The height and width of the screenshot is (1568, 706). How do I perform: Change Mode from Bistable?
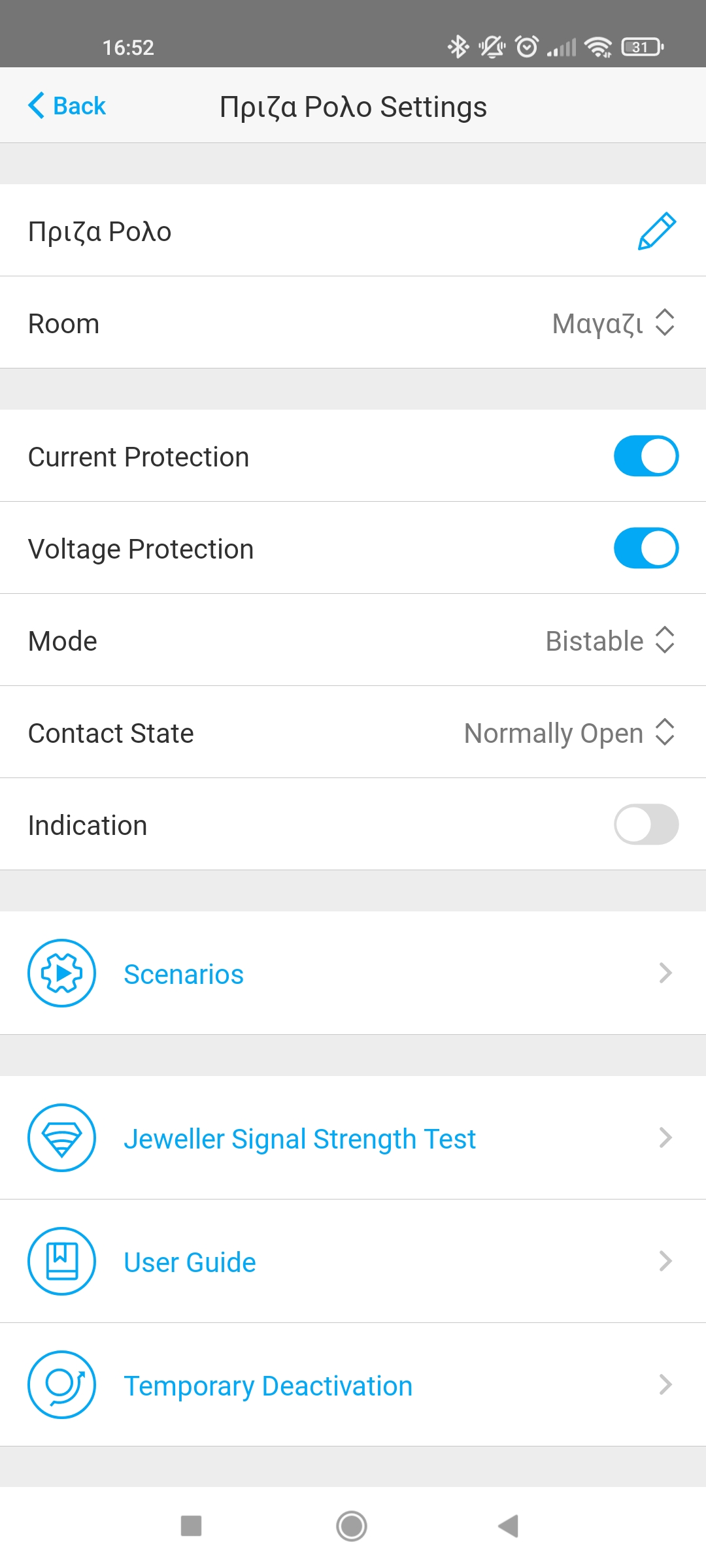tap(609, 640)
